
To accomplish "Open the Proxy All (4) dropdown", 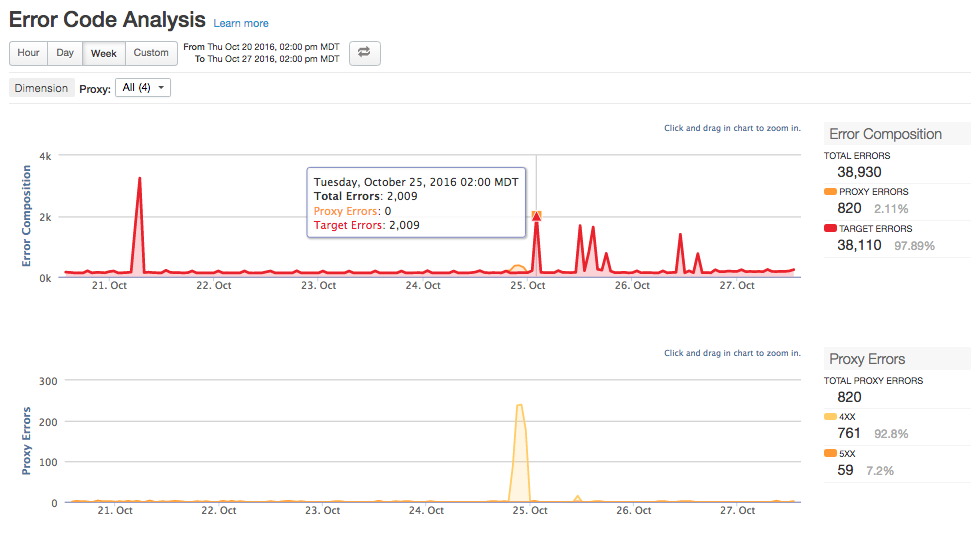I will (x=143, y=88).
